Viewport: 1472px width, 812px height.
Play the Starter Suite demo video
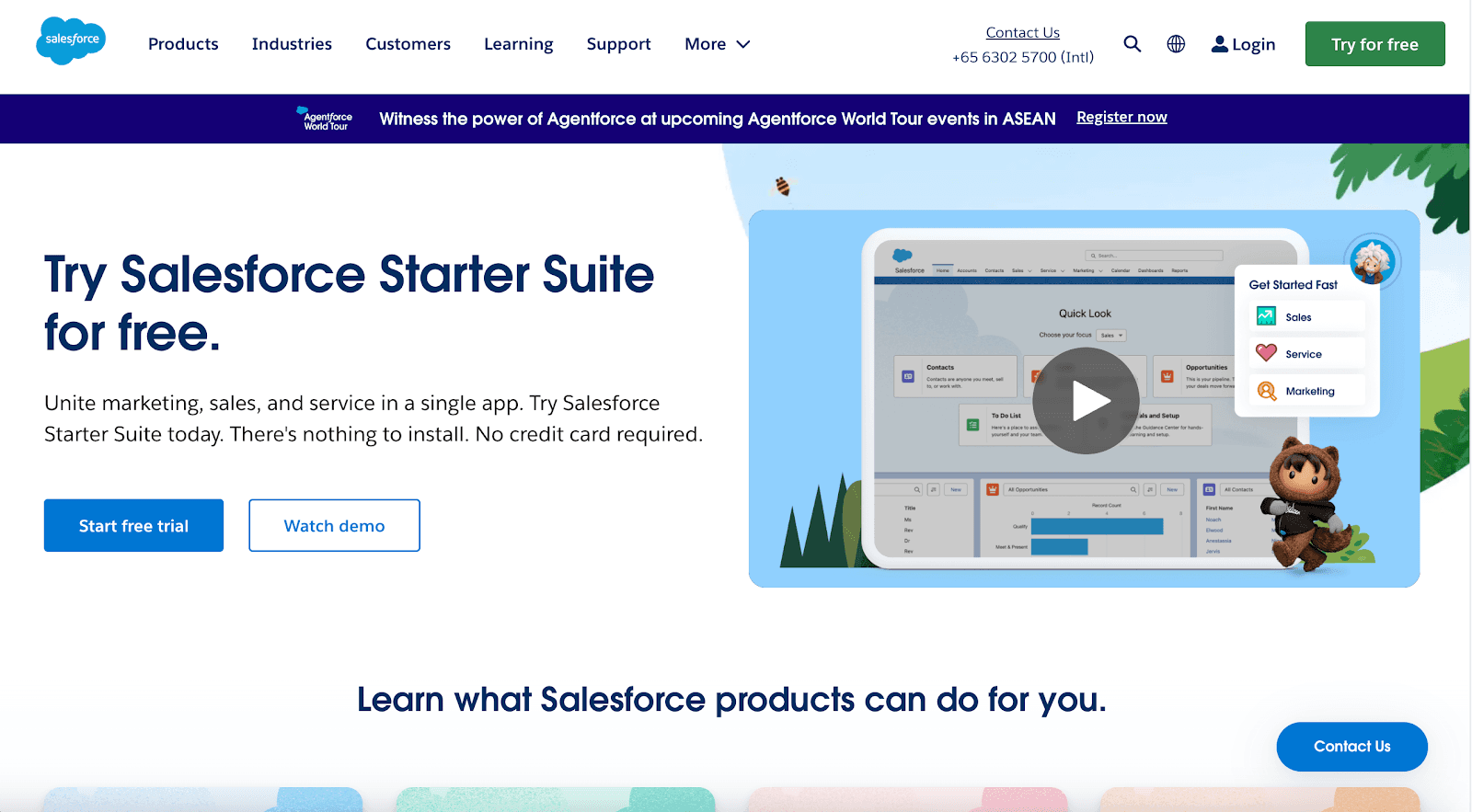pos(1086,401)
